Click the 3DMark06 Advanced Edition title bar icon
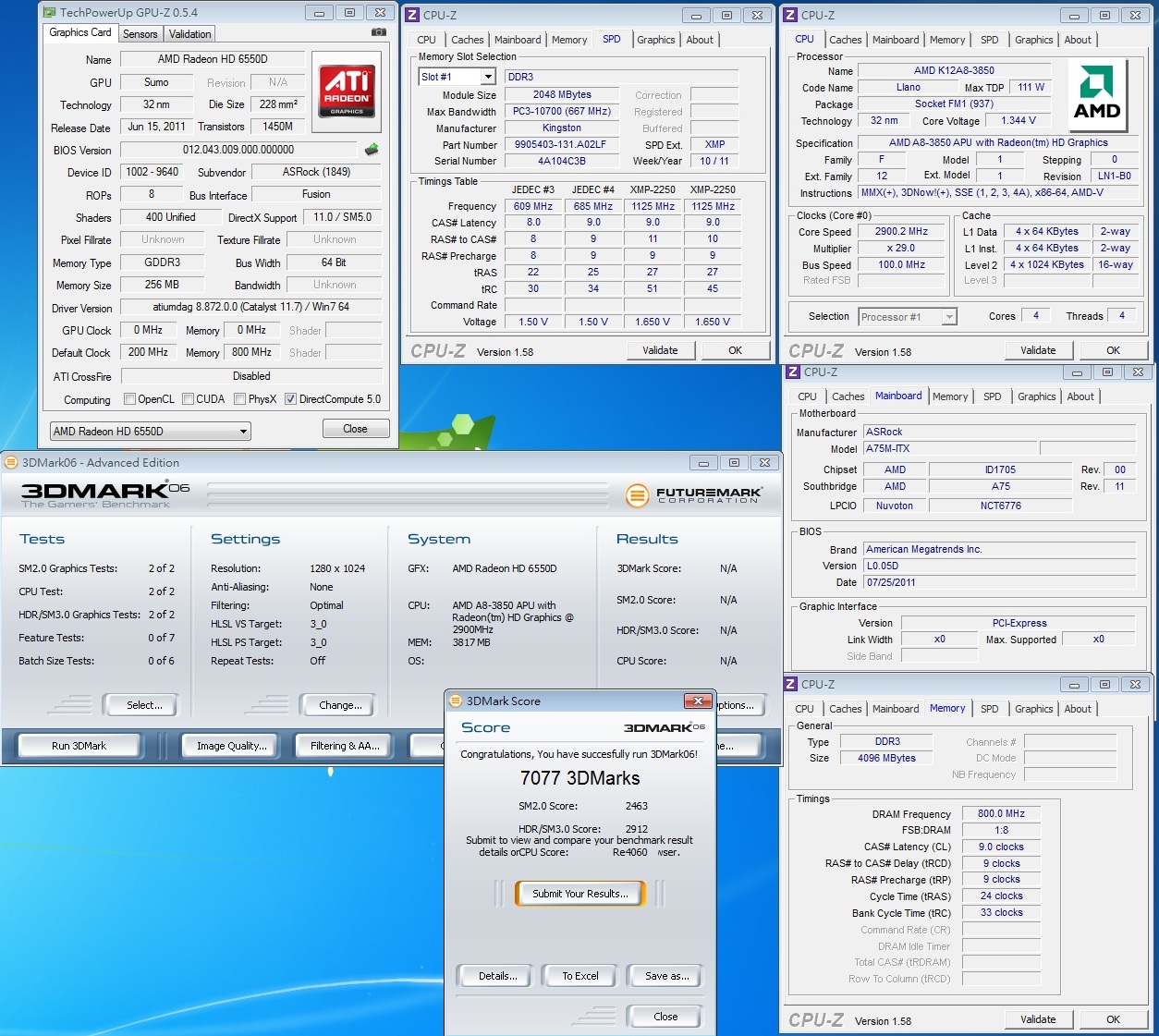This screenshot has width=1159, height=1036. (11, 463)
